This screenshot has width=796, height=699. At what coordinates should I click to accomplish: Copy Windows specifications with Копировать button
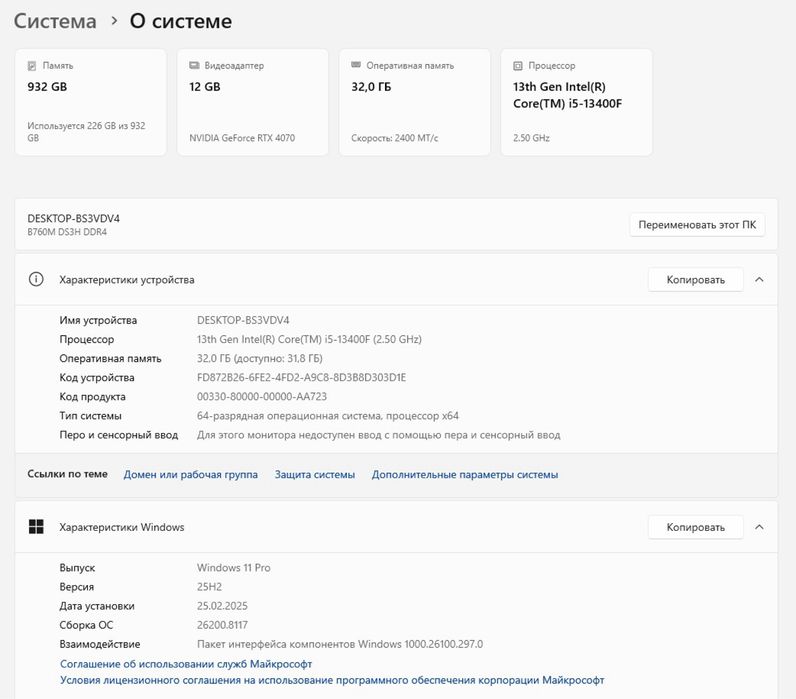[695, 527]
